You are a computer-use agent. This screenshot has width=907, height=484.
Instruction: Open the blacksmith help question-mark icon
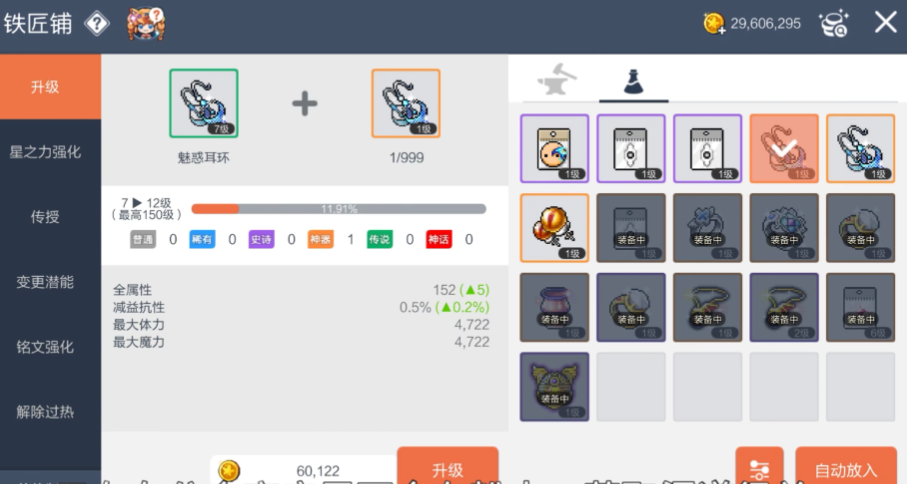click(x=97, y=24)
